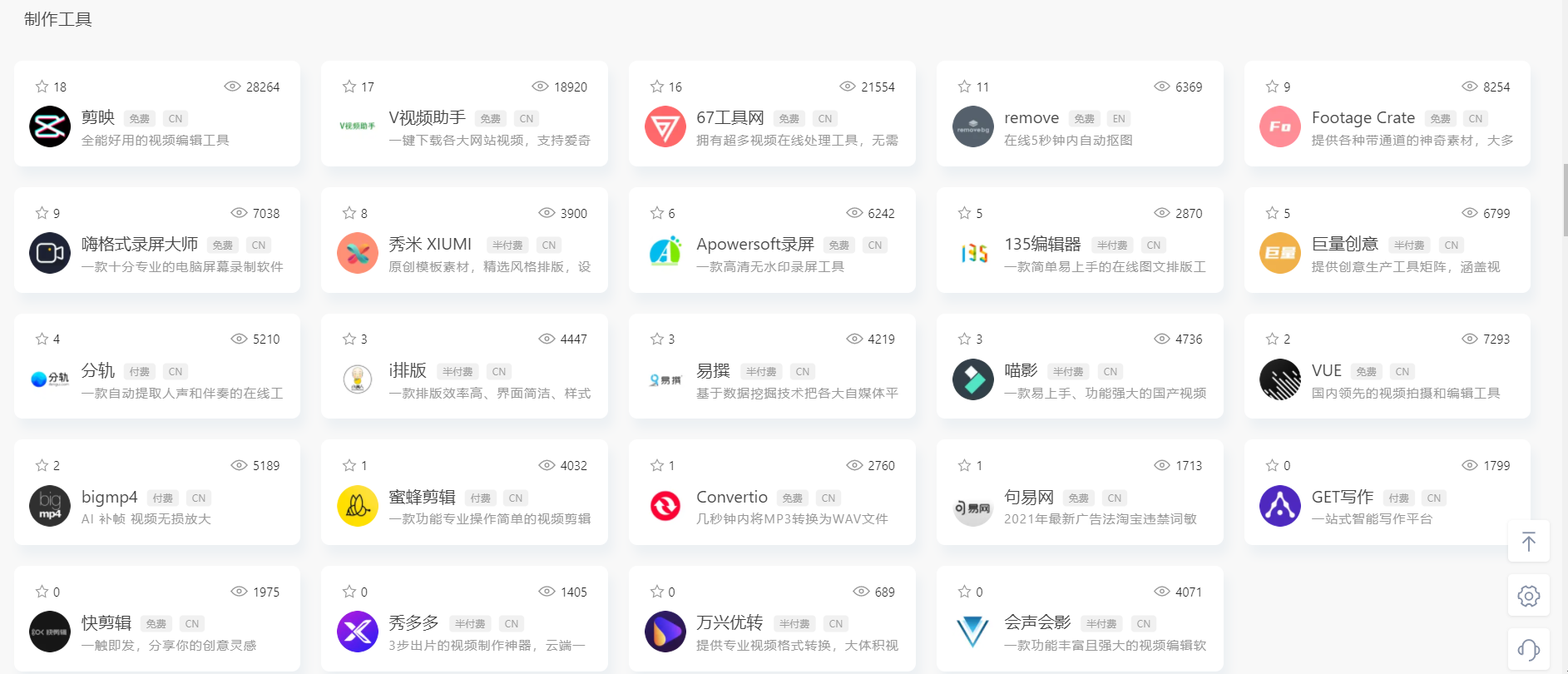This screenshot has width=1568, height=674.
Task: Click the 135编辑器 logo icon
Action: pos(973,253)
